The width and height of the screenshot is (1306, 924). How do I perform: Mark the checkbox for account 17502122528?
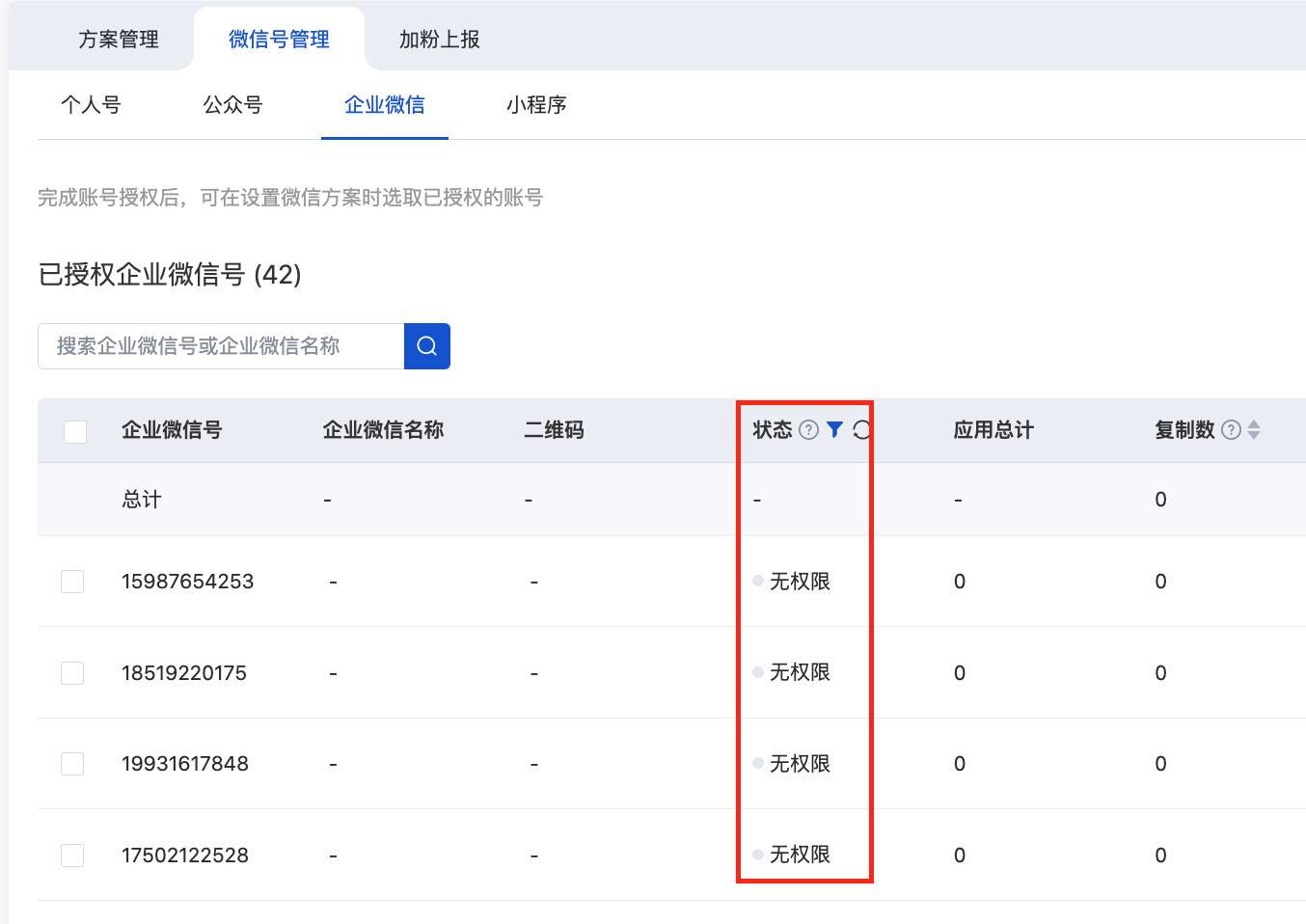72,856
